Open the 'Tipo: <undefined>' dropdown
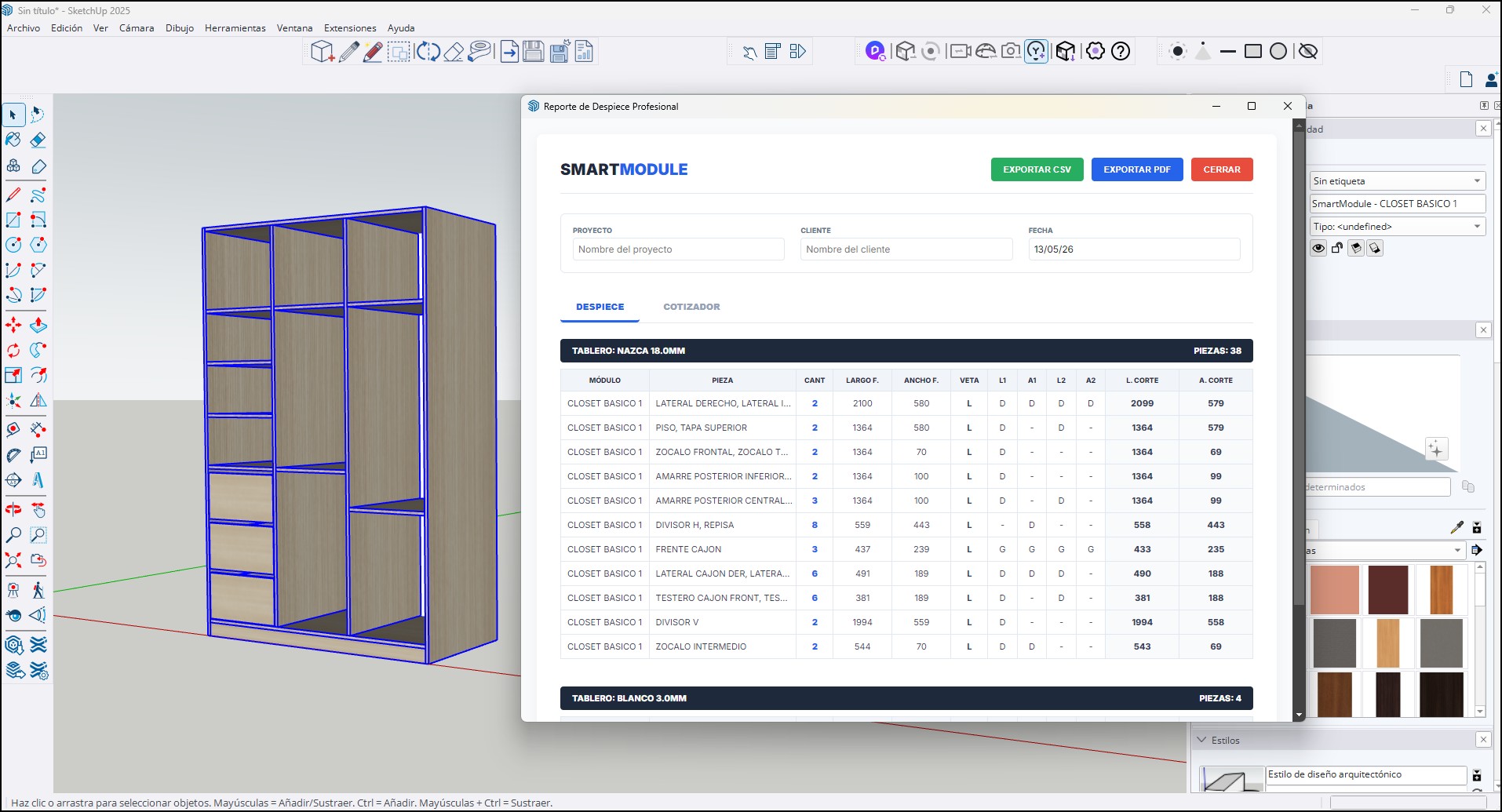This screenshot has height=812, width=1502. point(1398,226)
